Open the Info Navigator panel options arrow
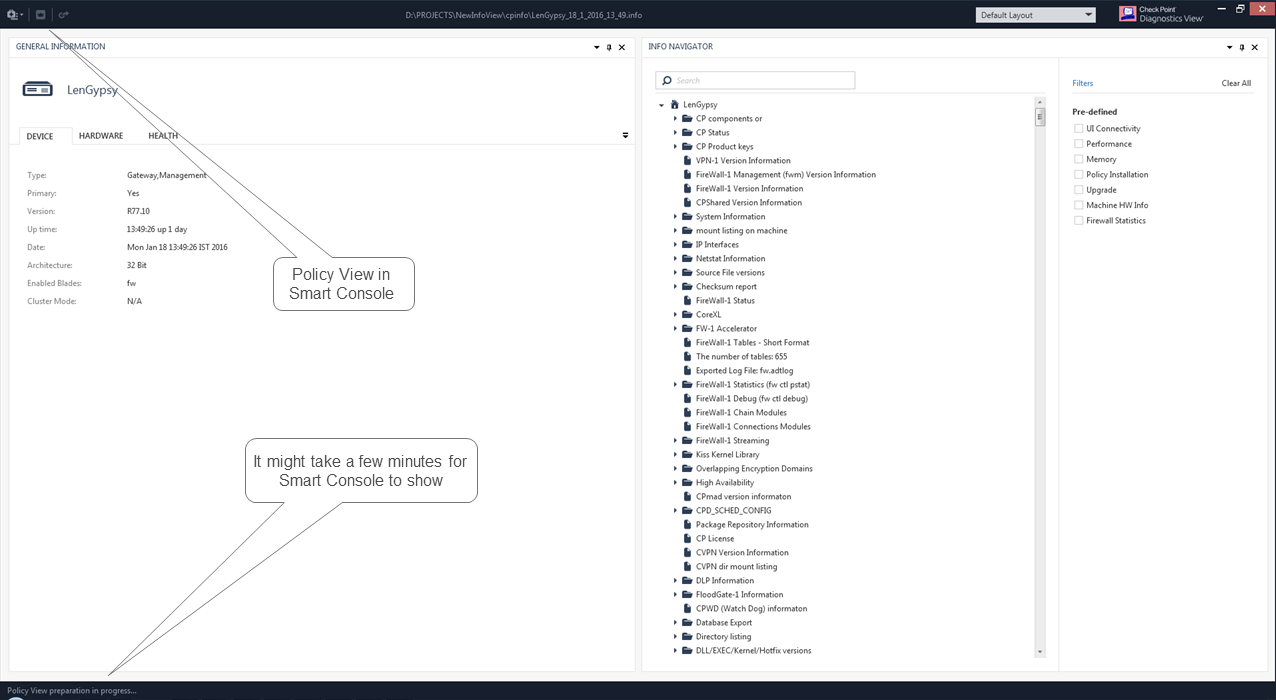 tap(1230, 47)
